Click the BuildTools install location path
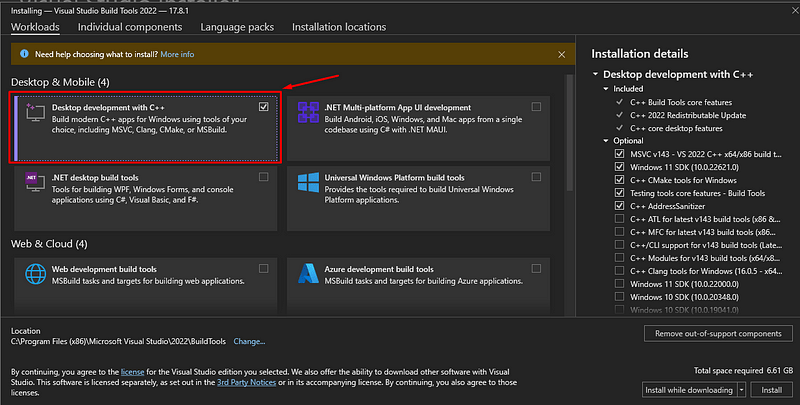The image size is (800, 405). pyautogui.click(x=118, y=341)
